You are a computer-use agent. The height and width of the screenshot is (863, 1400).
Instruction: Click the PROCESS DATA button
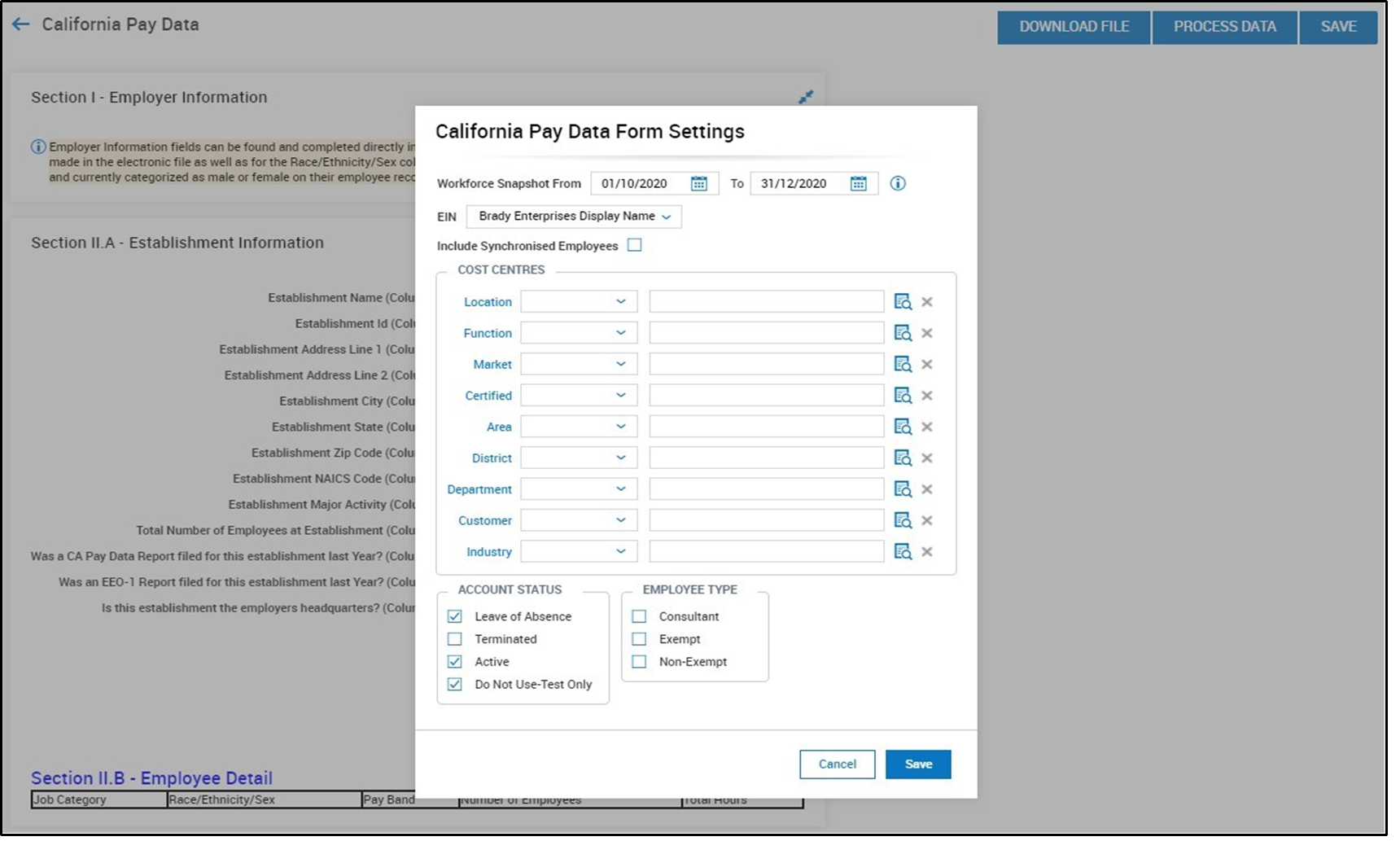(1225, 27)
